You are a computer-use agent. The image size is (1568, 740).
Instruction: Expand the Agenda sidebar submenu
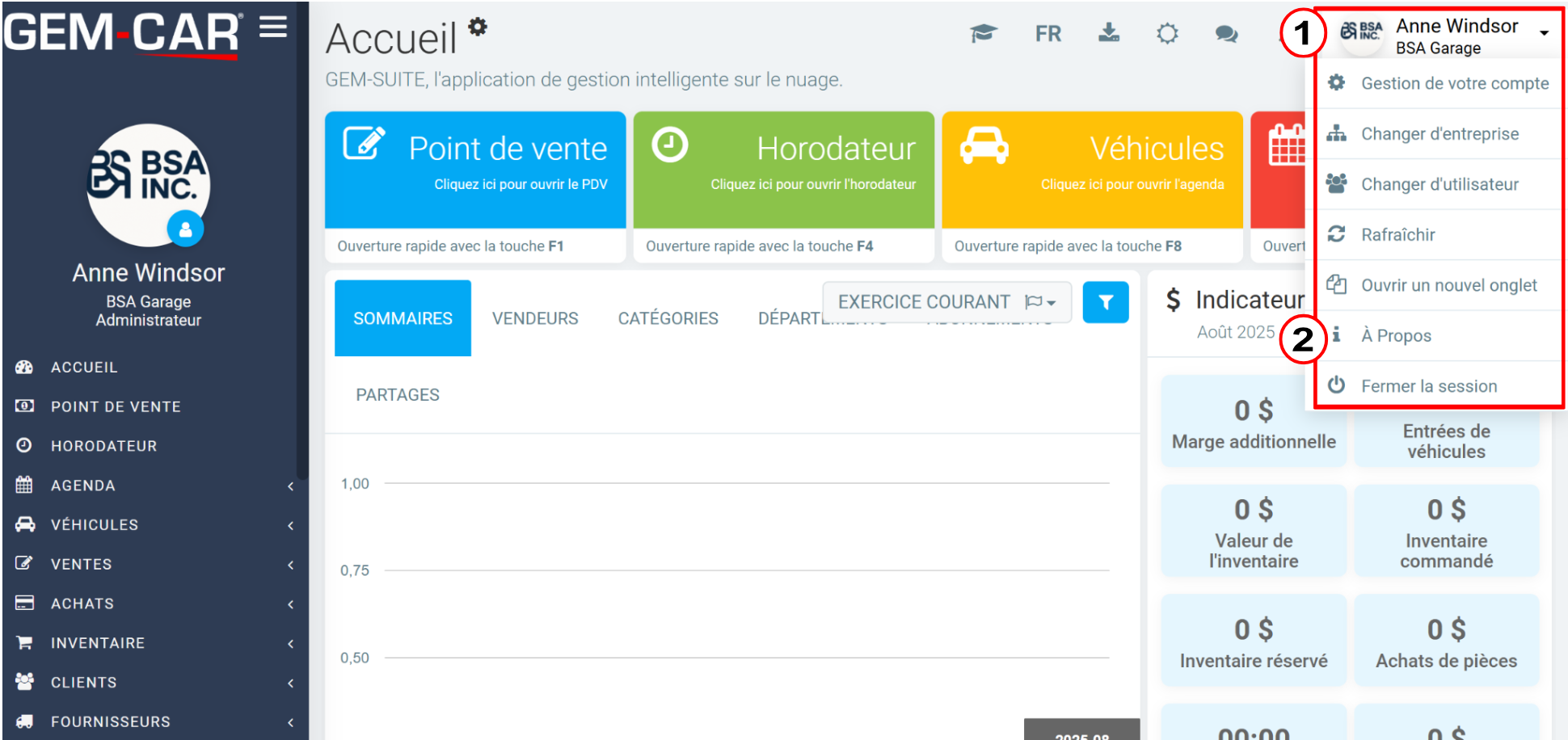pyautogui.click(x=154, y=486)
